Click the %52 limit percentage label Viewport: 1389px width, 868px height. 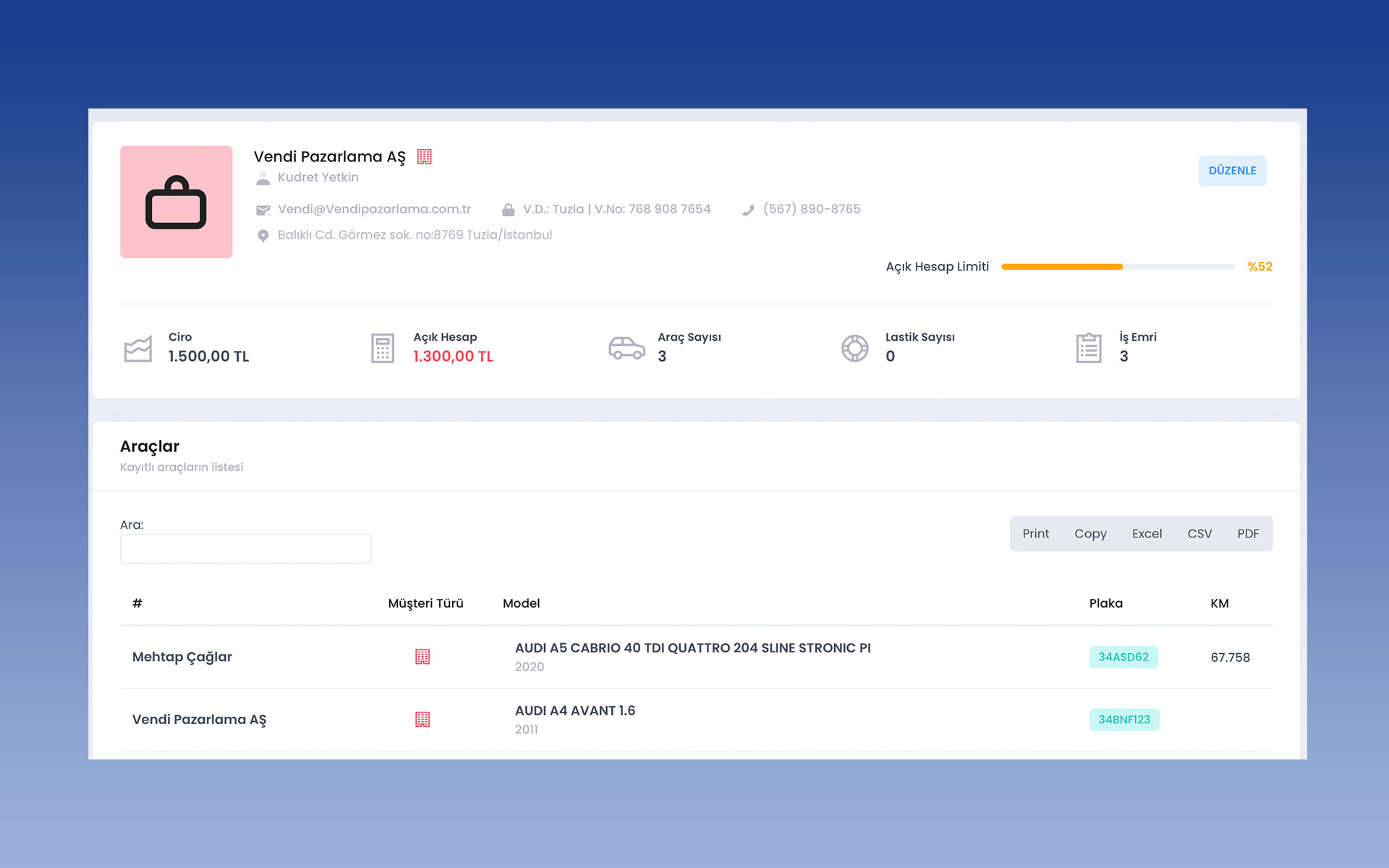[1260, 267]
